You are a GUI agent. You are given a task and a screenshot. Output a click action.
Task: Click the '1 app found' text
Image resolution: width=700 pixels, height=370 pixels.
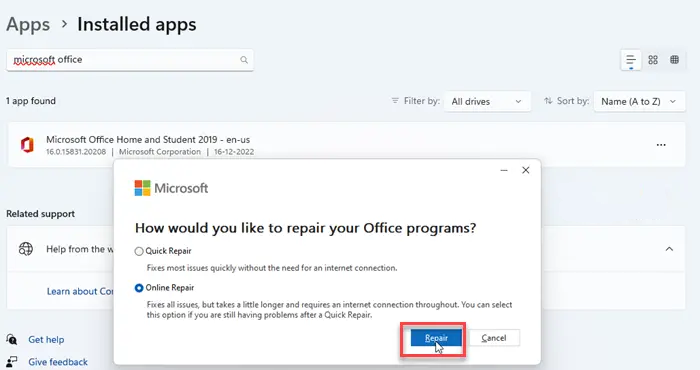tap(31, 101)
